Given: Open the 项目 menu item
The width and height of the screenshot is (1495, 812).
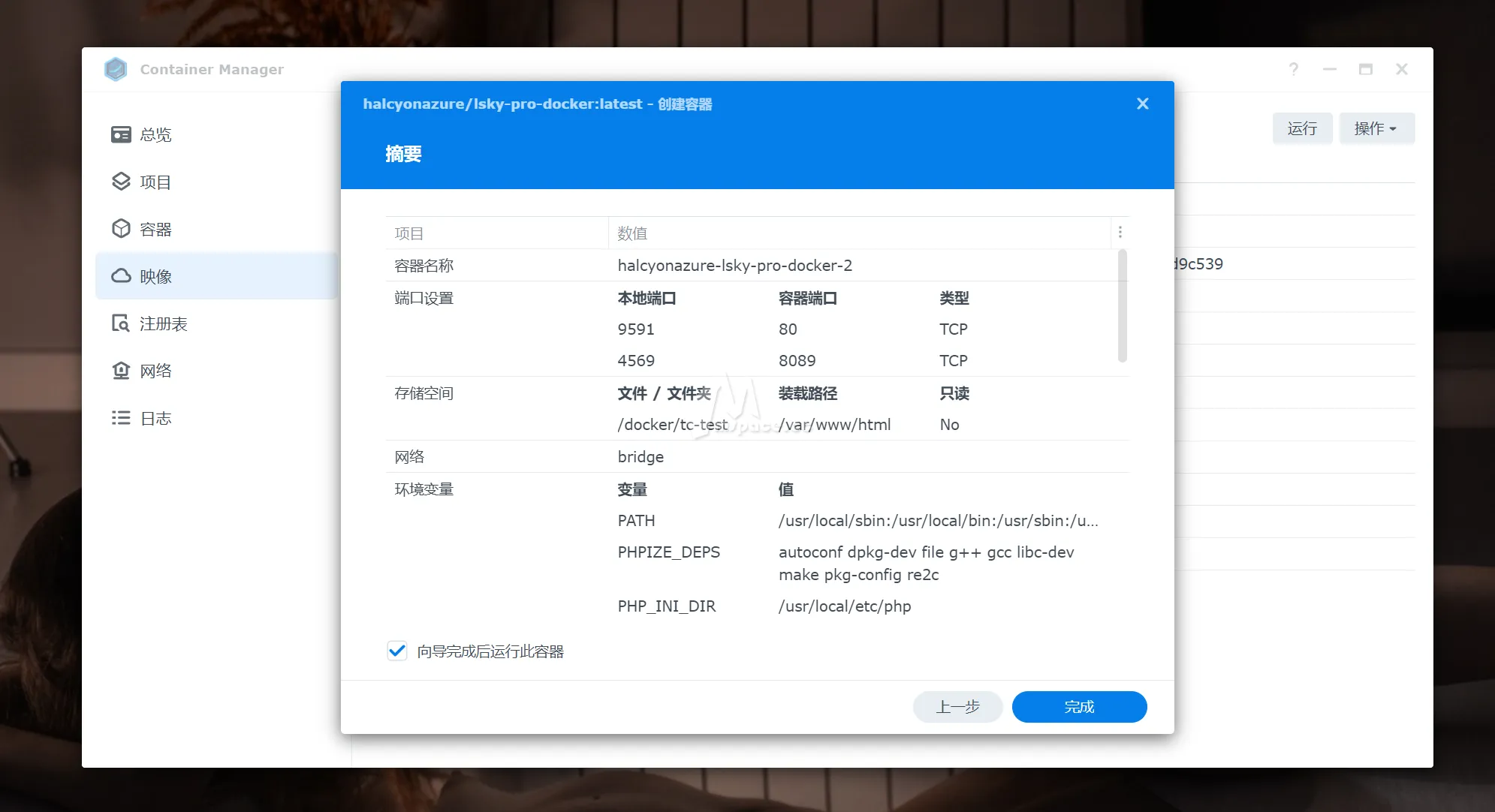Looking at the screenshot, I should pyautogui.click(x=217, y=182).
